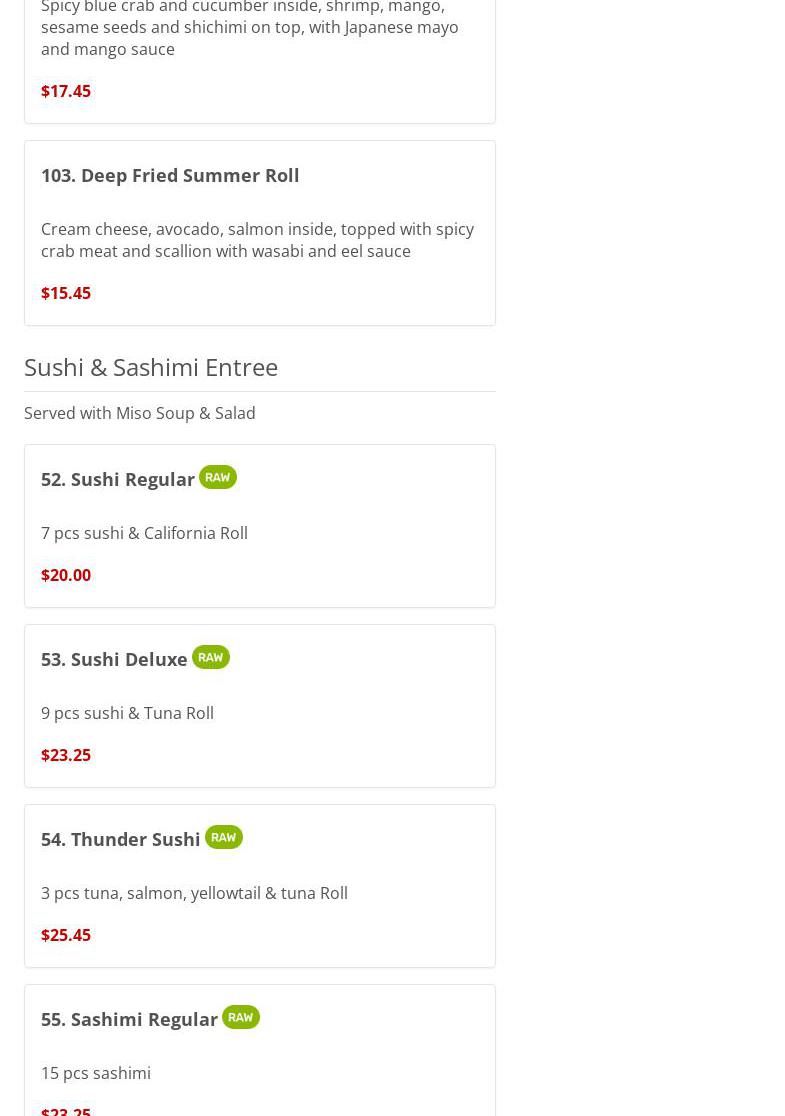Choose 54. Thunder Sushi item title
Image resolution: width=785 pixels, height=1116 pixels.
(121, 839)
